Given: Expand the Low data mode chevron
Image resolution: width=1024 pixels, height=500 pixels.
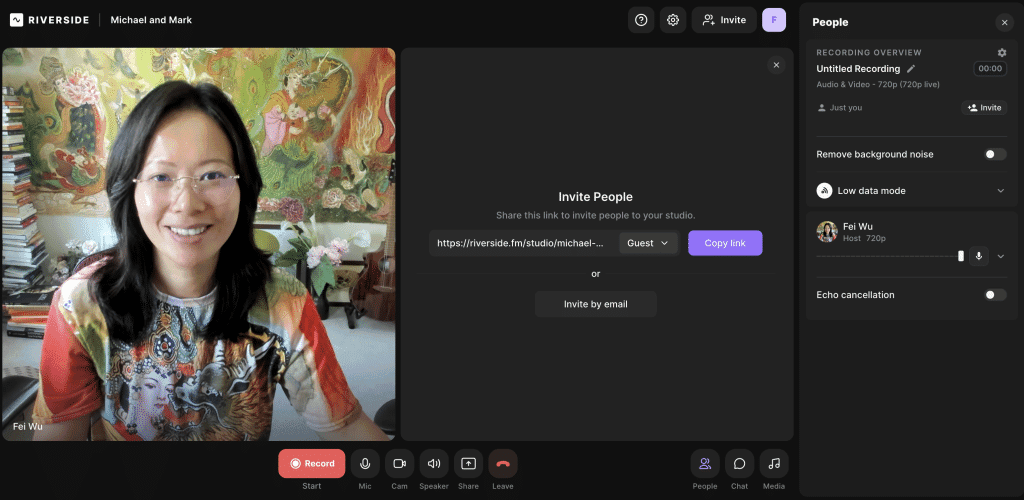Looking at the screenshot, I should coord(1000,191).
